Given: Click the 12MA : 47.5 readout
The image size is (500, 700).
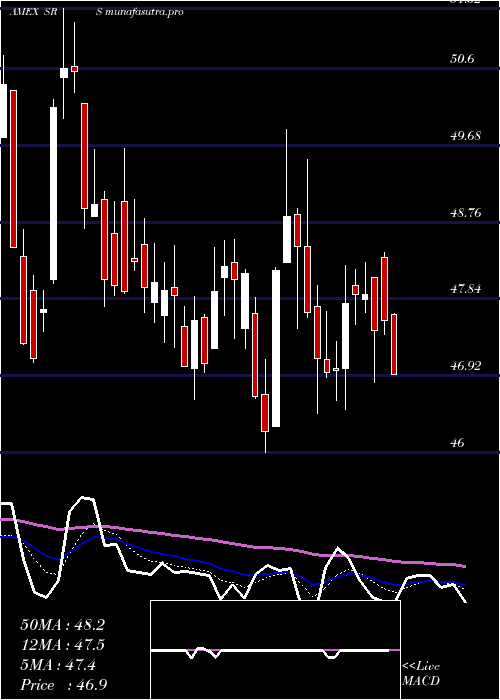Looking at the screenshot, I should [62, 645].
